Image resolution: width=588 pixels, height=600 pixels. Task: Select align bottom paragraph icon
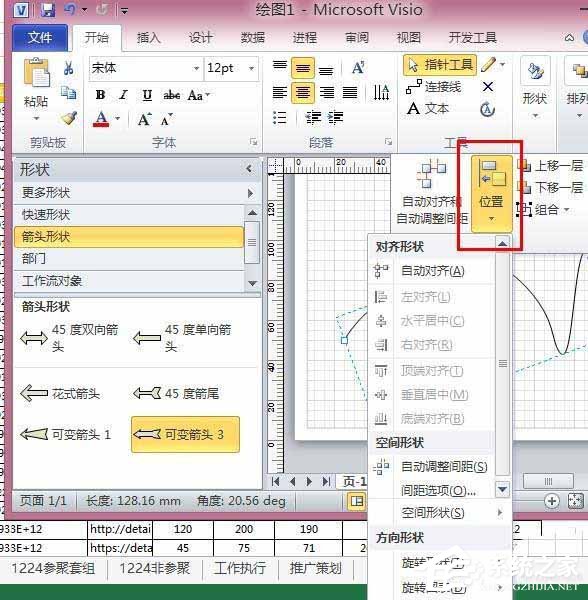[326, 71]
